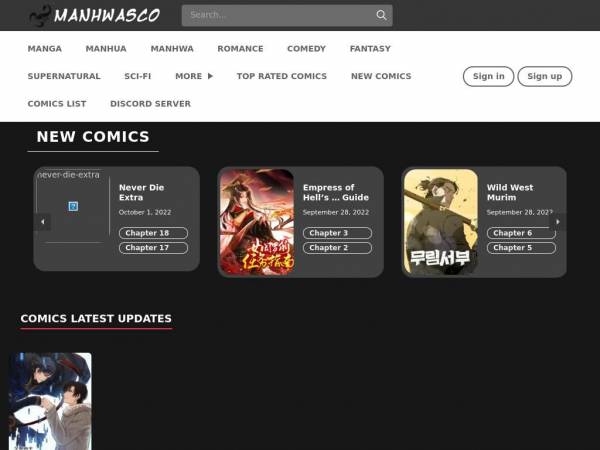Click the Sign in button
600x450 pixels.
coord(489,77)
